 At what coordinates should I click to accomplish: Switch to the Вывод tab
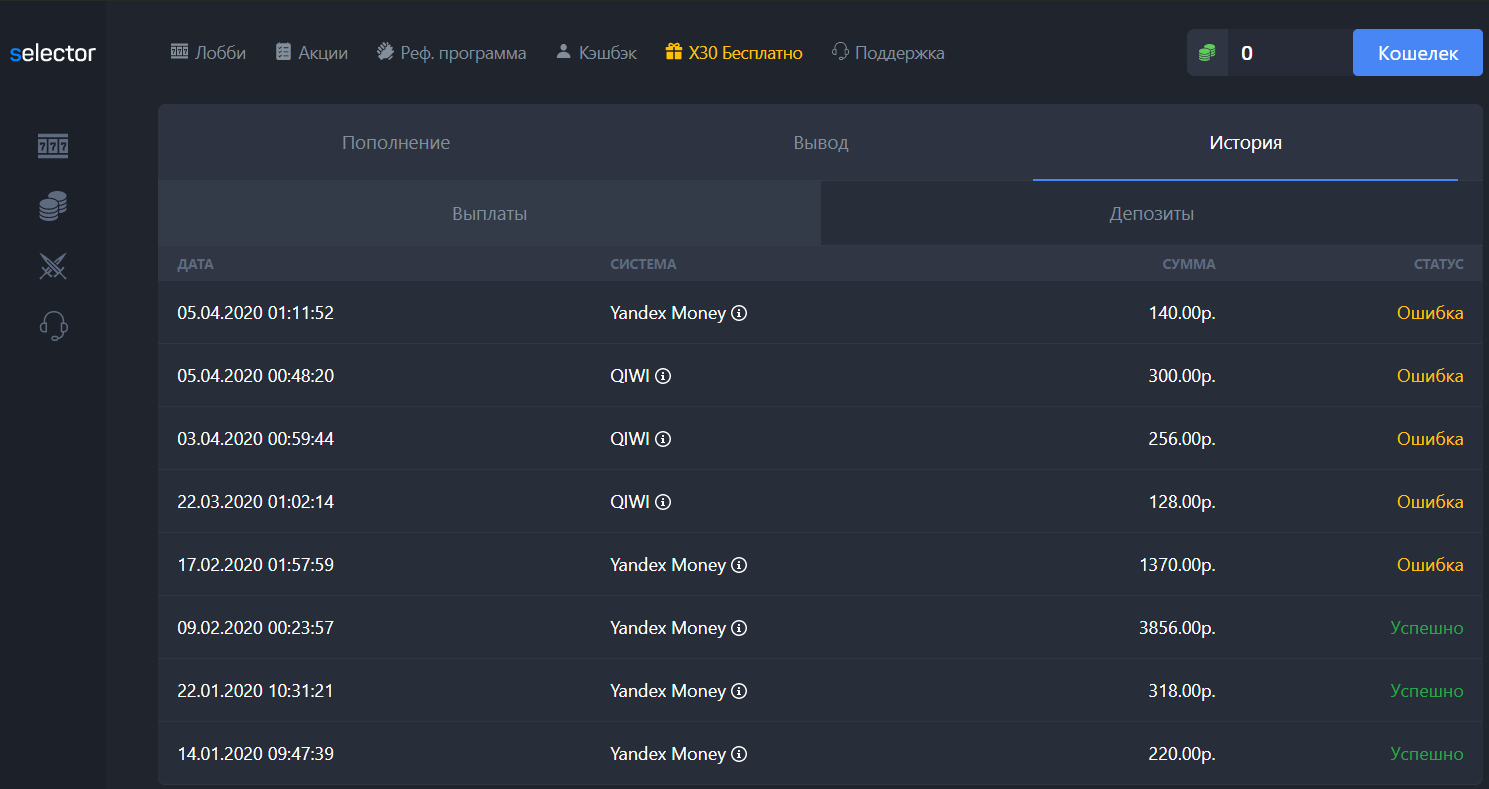click(x=821, y=143)
